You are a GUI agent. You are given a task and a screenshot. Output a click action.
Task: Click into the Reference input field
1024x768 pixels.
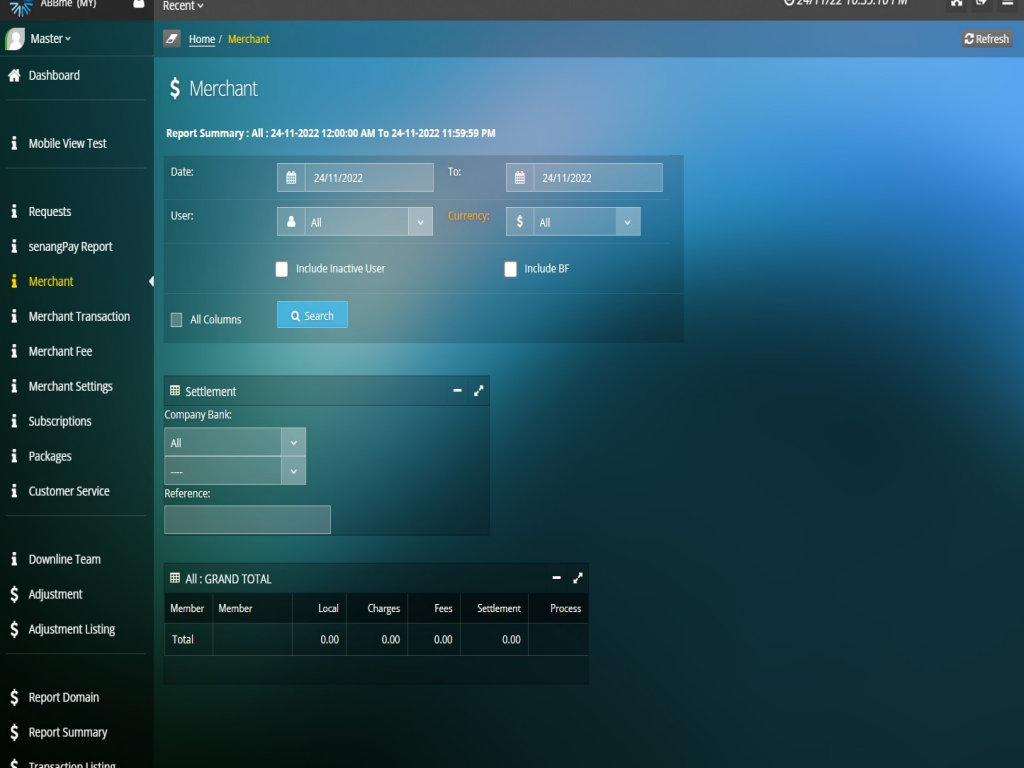tap(247, 519)
